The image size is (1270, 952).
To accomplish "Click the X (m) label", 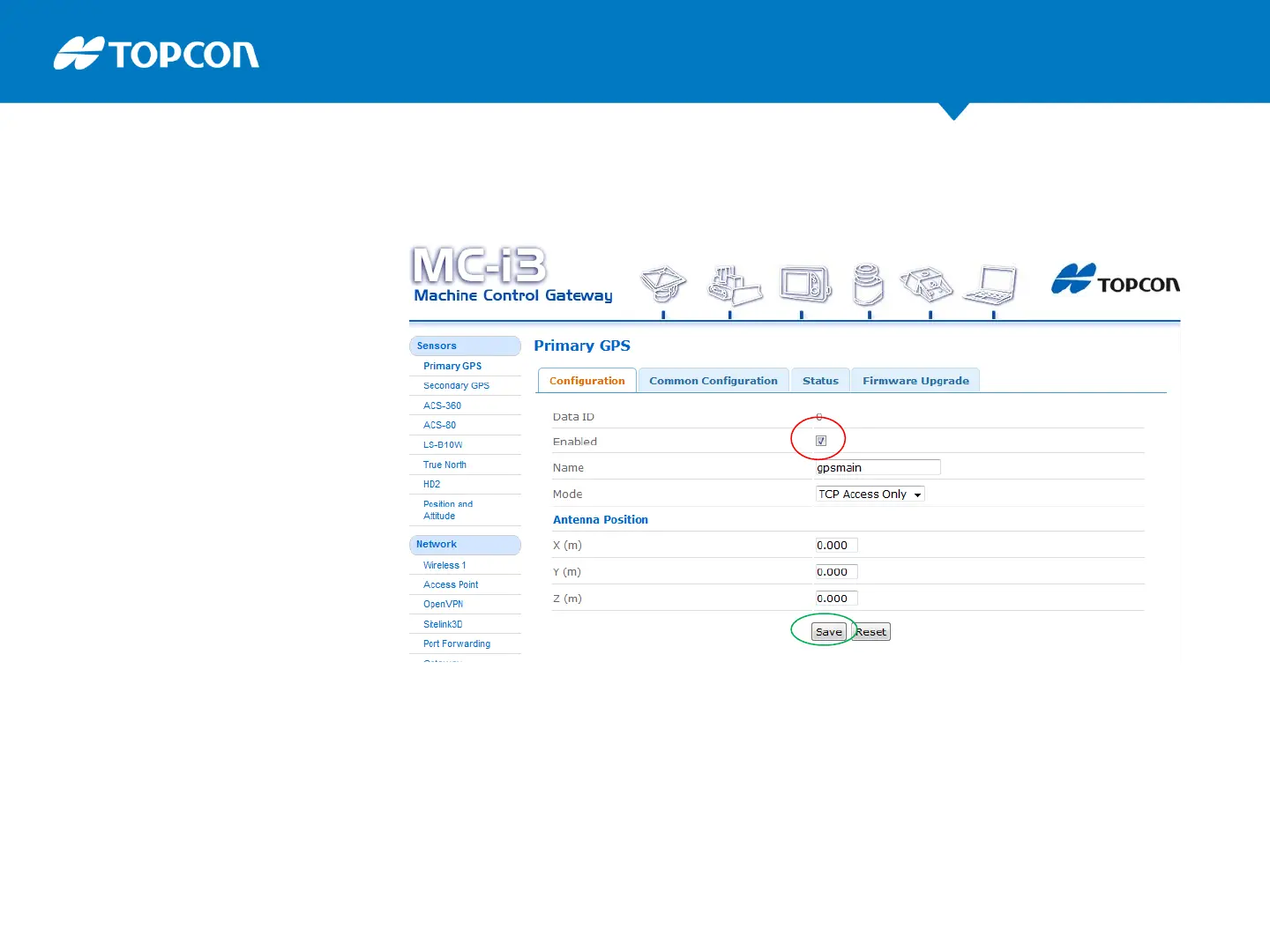I will pyautogui.click(x=567, y=546).
